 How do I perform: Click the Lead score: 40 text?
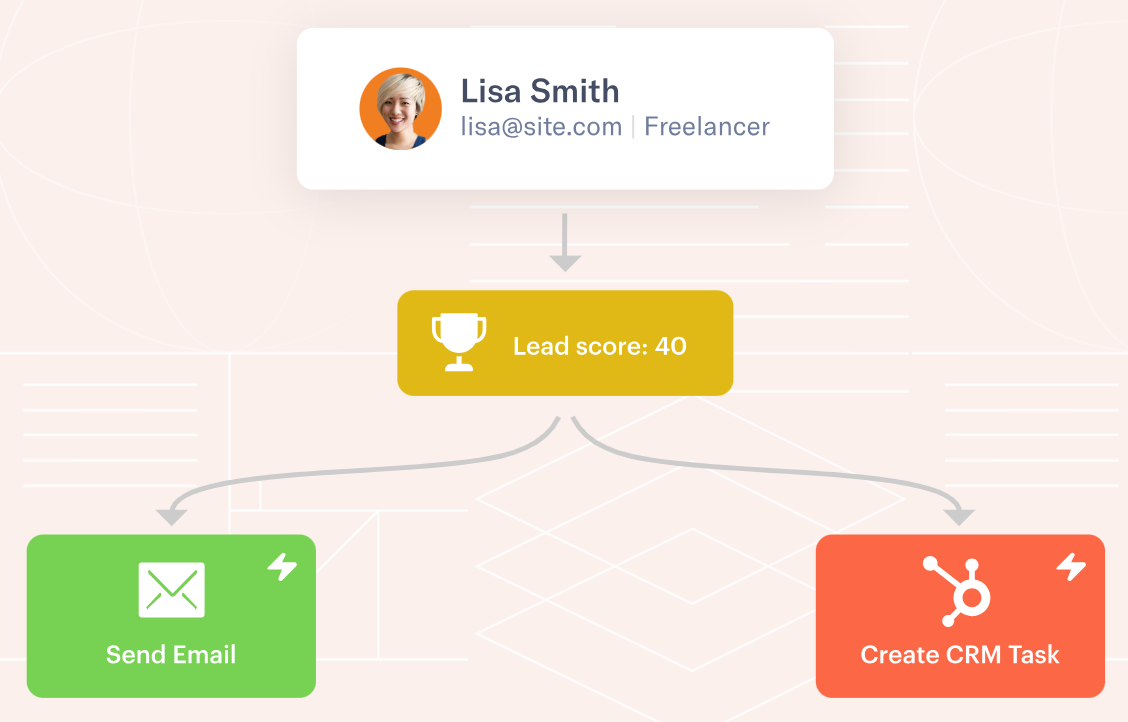(x=599, y=346)
